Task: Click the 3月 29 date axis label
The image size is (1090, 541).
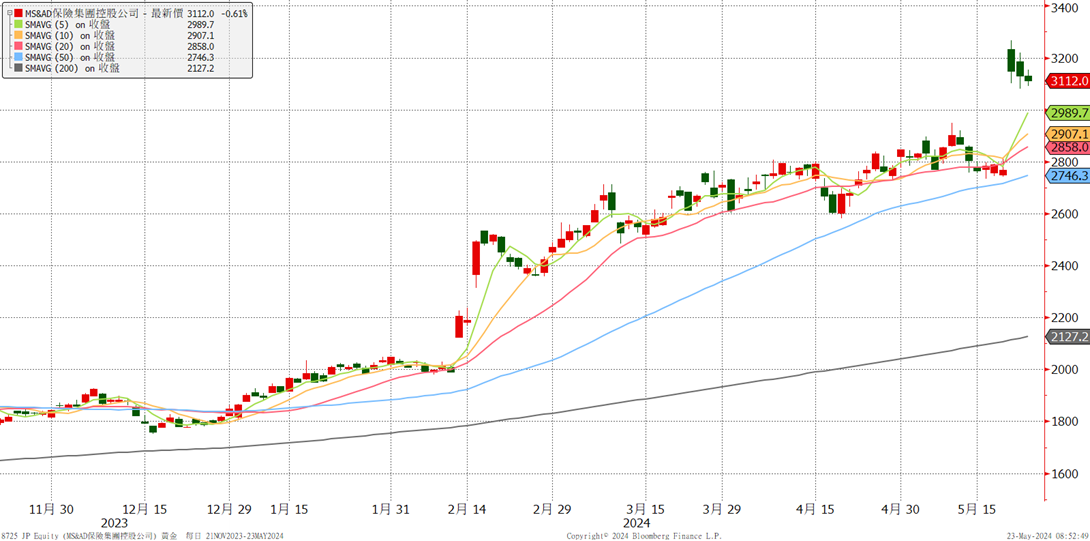Action: (720, 510)
